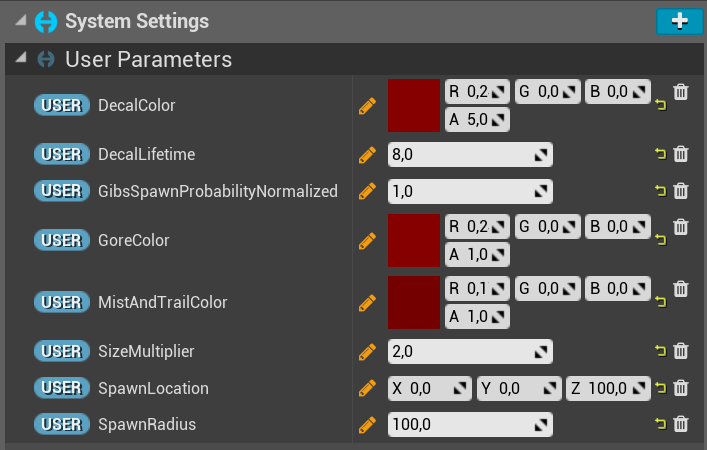Click the trash icon for GoreColor
Screen dimensions: 707x450
[x=681, y=226]
